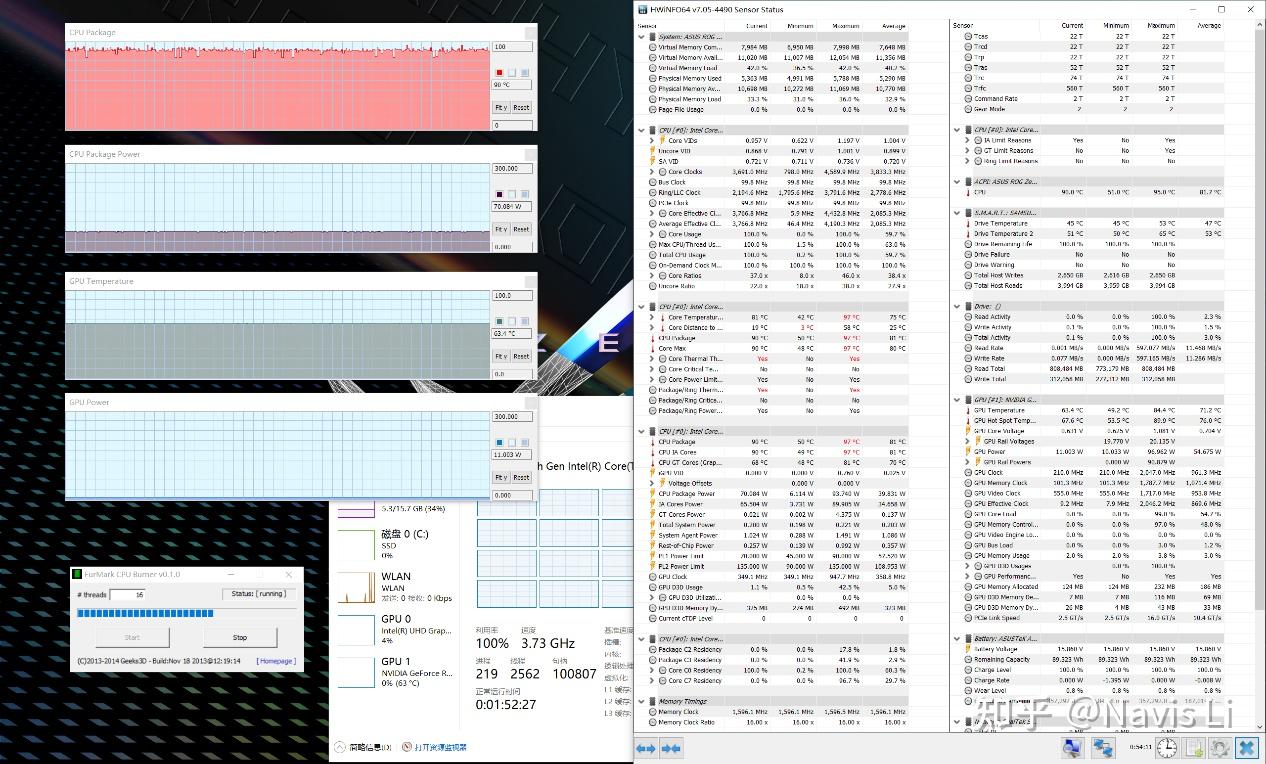Click the thermometer icon beside Drive Temperature 2
The image size is (1266, 764).
pos(970,234)
